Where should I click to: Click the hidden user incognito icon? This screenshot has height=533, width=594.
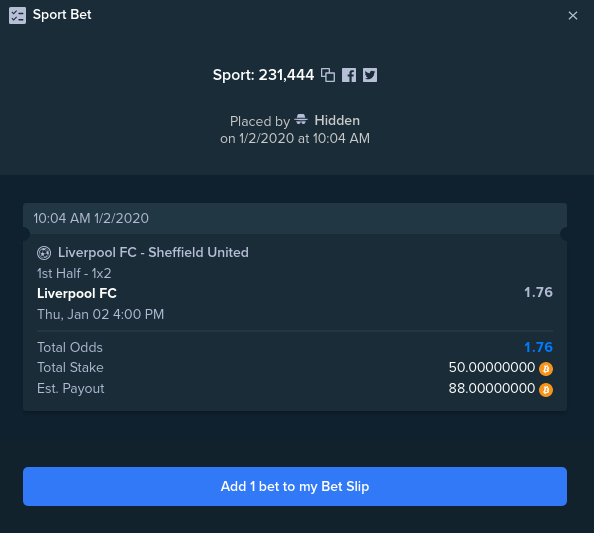pyautogui.click(x=301, y=119)
